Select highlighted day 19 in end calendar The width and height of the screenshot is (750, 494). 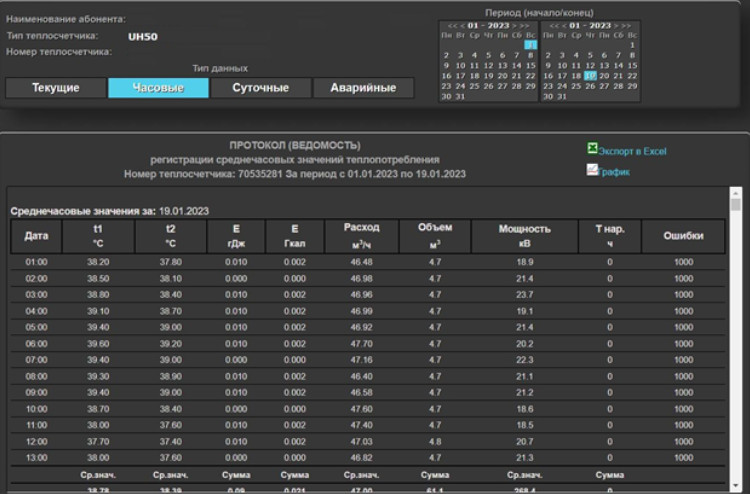point(590,76)
